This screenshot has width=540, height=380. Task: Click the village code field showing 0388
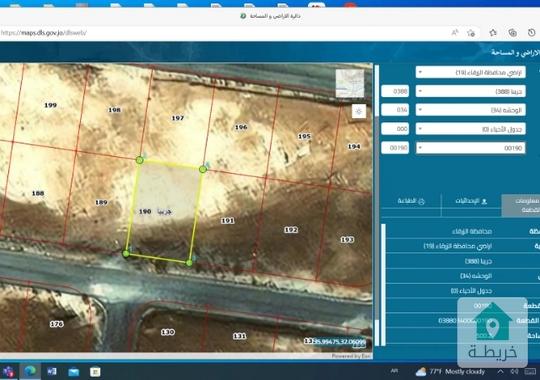pyautogui.click(x=395, y=91)
